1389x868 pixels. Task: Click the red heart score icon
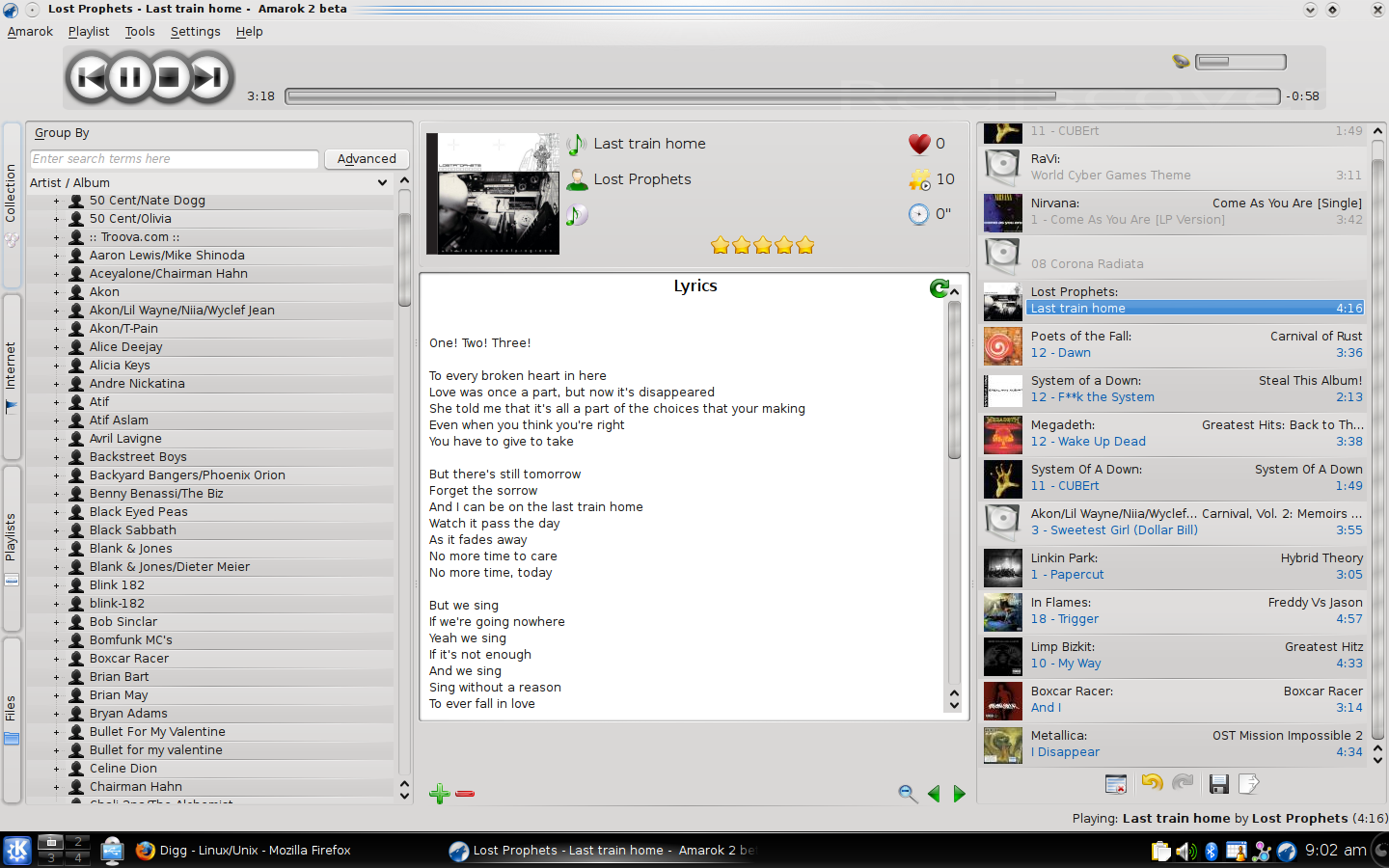tap(919, 144)
